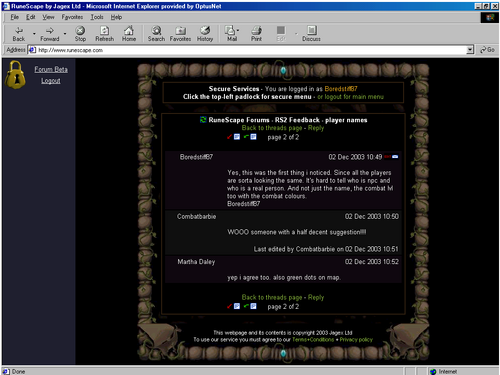Screen dimensions: 500x375
Task: Go to the Home page
Action: [x=129, y=34]
